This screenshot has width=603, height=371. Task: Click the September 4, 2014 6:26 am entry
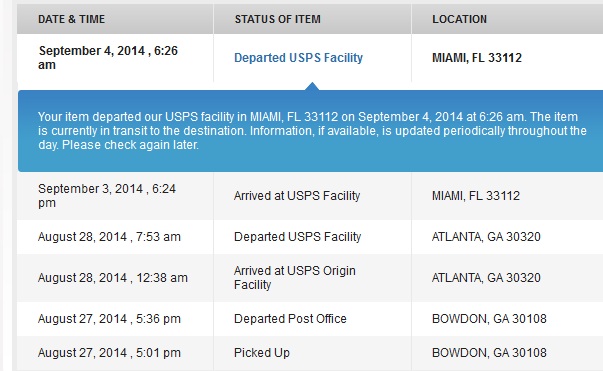tap(108, 58)
